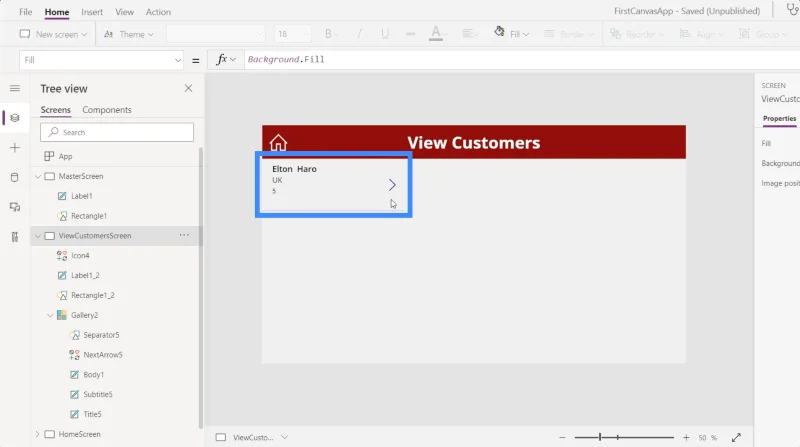The height and width of the screenshot is (447, 800).
Task: Open the fx formula dropdown
Action: tap(226, 59)
